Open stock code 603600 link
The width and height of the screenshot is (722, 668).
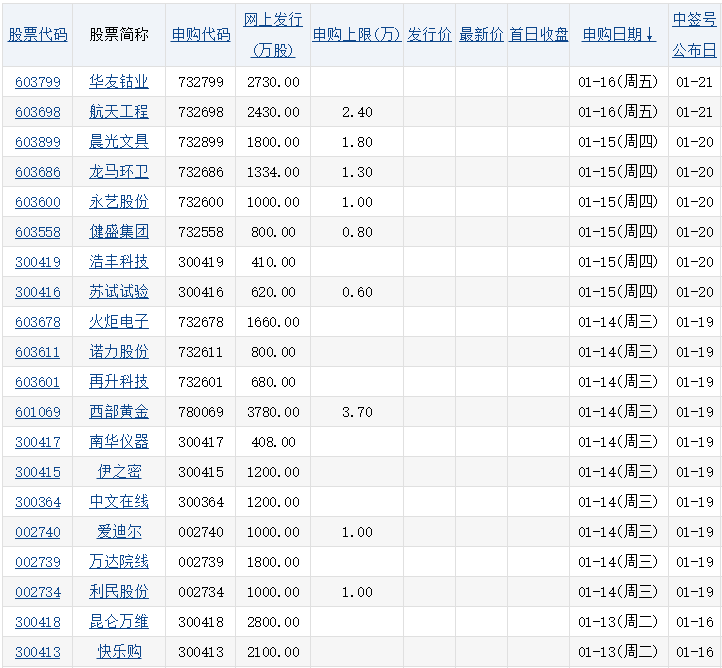click(x=38, y=202)
